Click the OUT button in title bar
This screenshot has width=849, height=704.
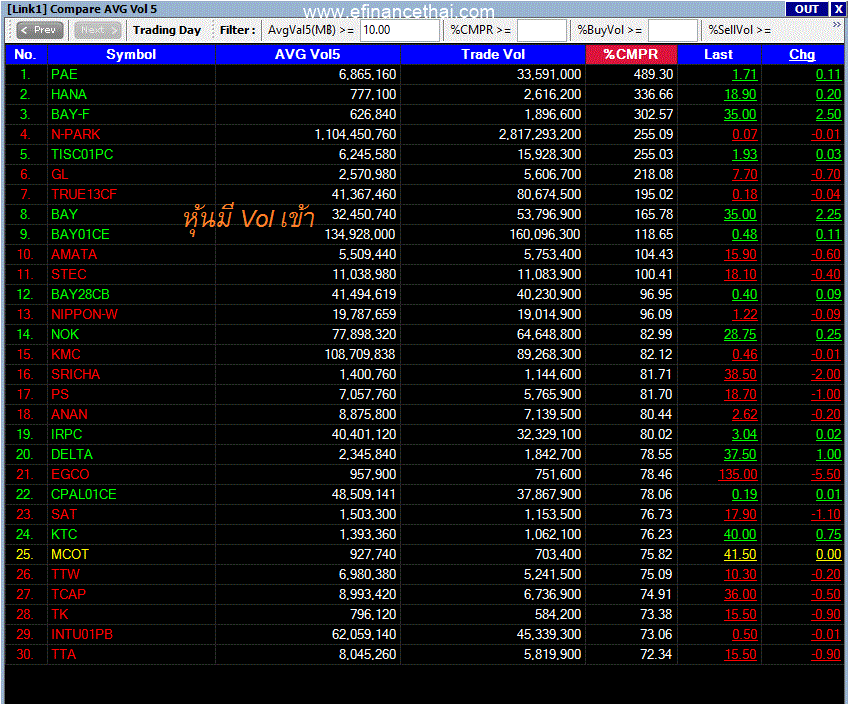click(x=806, y=9)
